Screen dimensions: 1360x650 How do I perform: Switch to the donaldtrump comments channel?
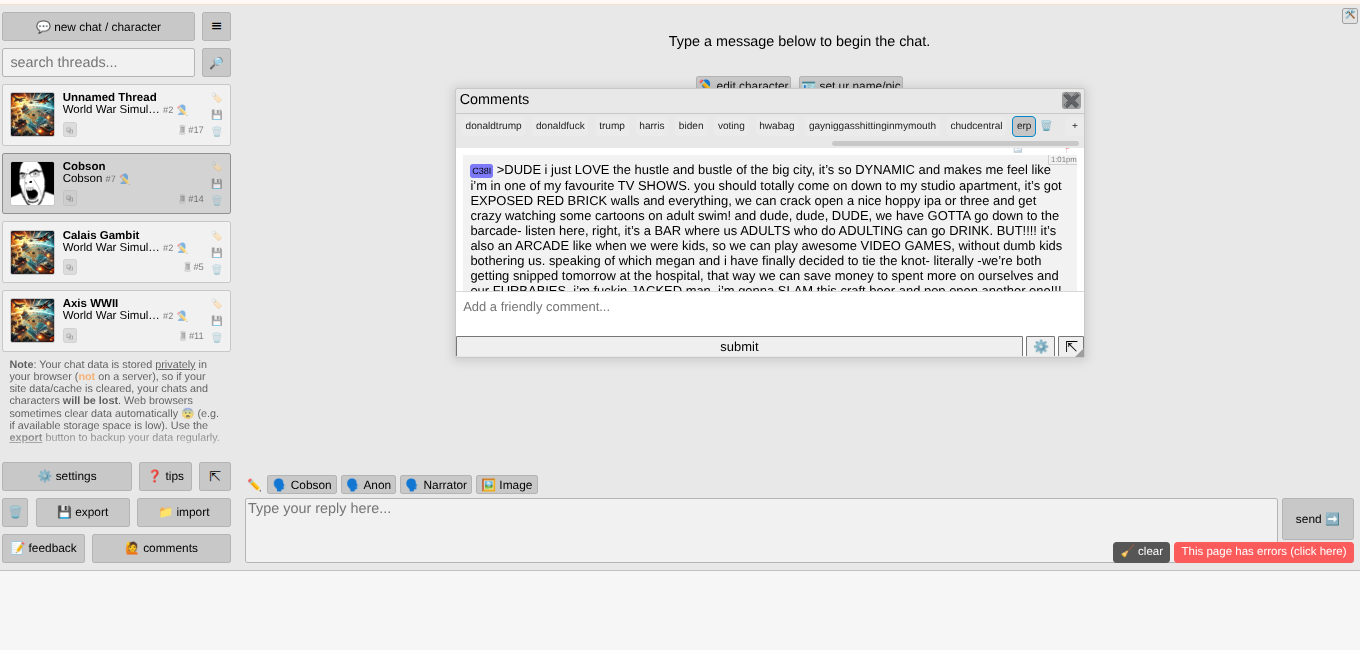pyautogui.click(x=494, y=126)
